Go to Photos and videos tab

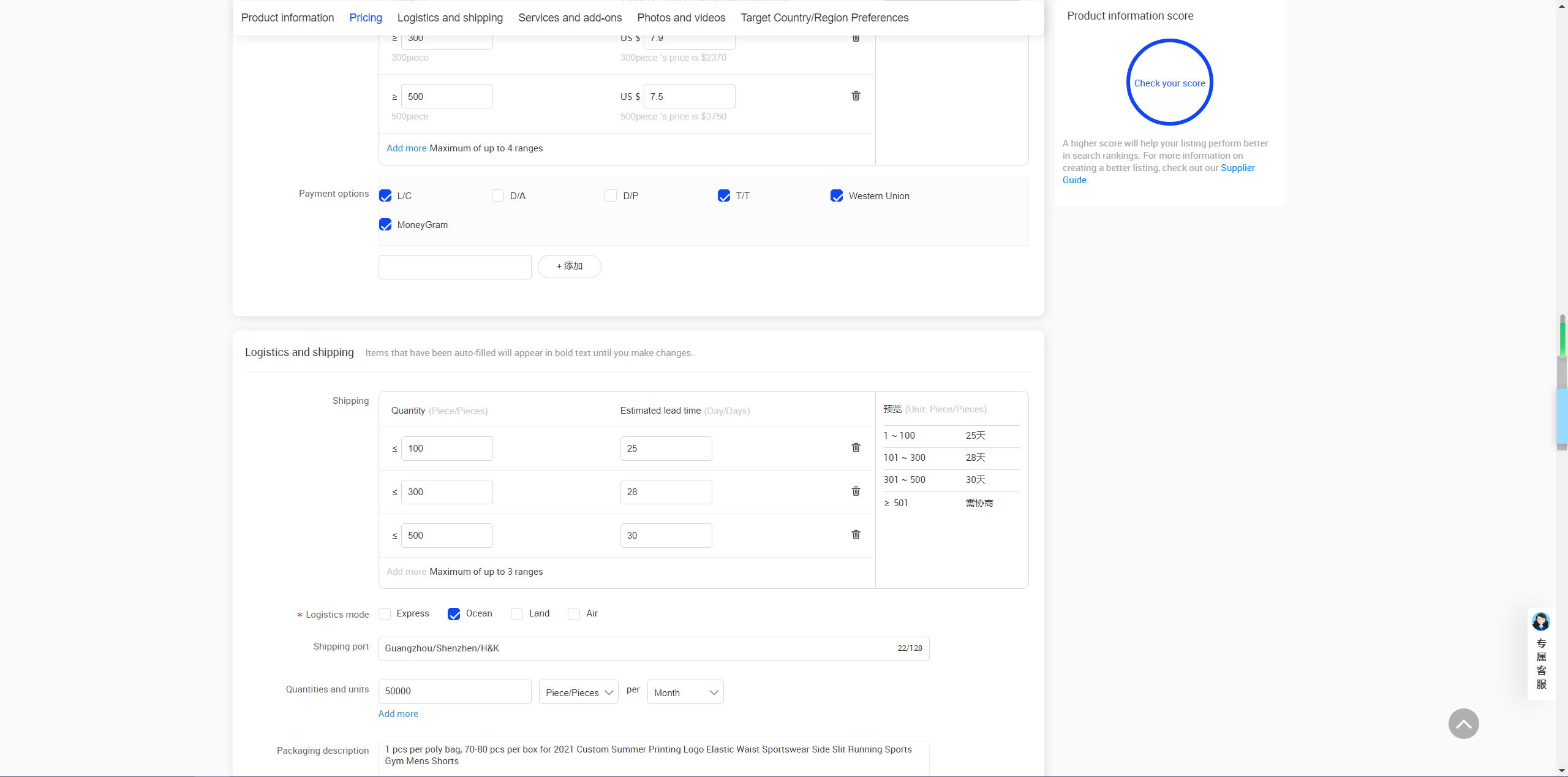[681, 18]
